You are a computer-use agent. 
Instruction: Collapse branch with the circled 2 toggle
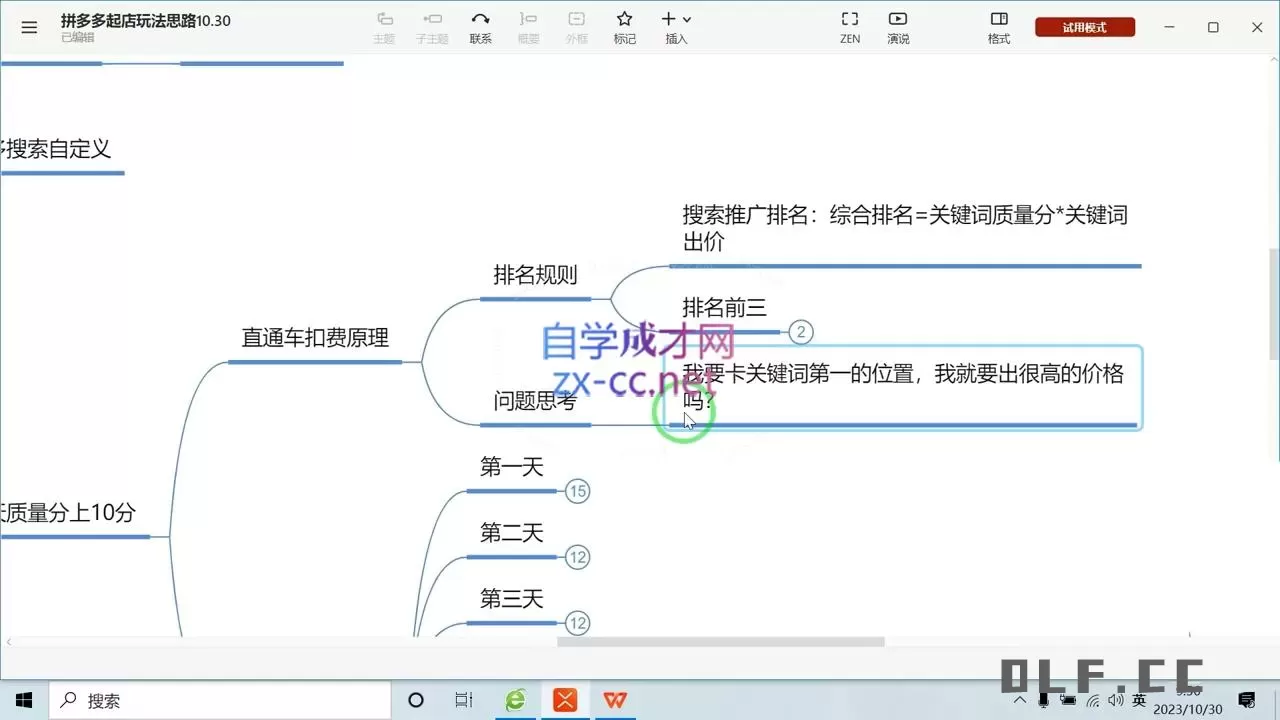[800, 332]
